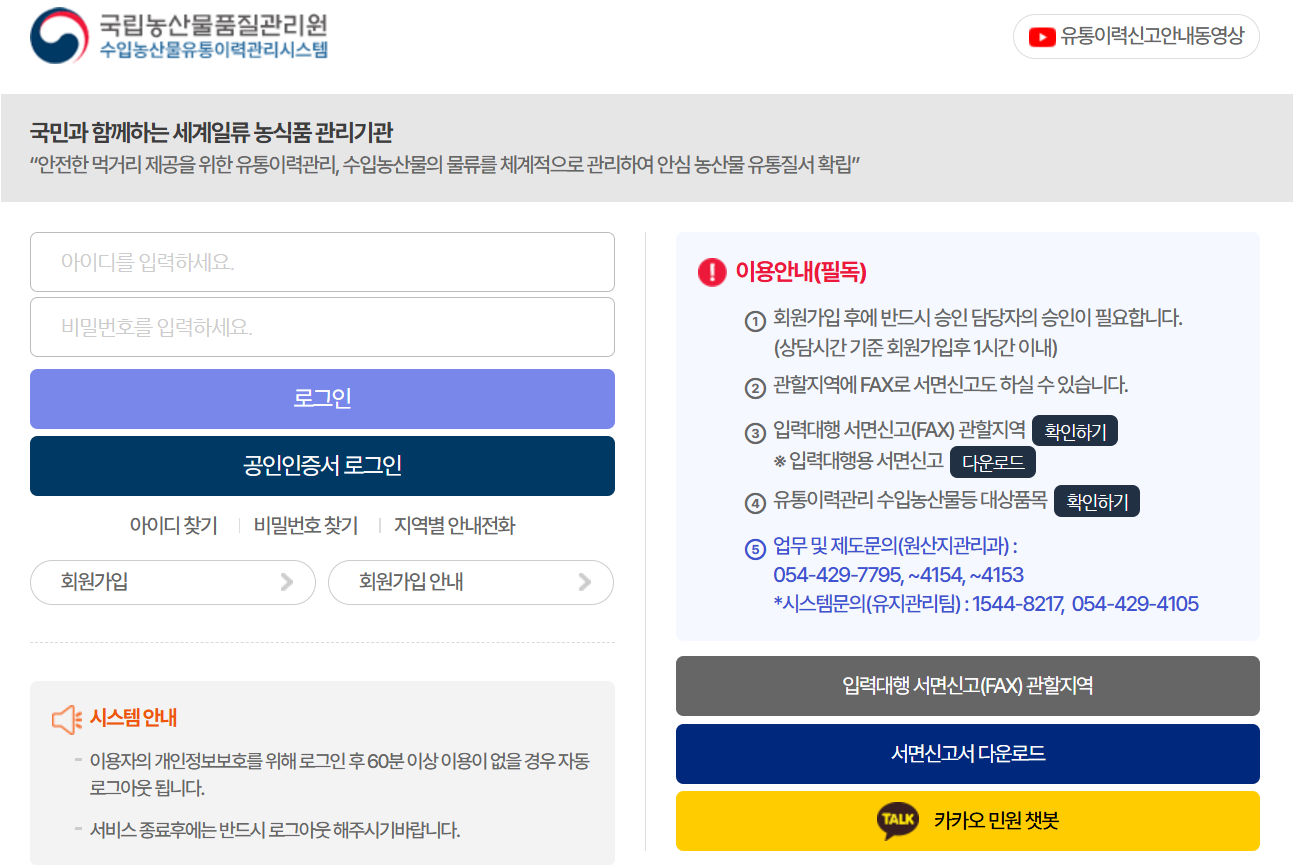
Task: Click the 관할지역에 FAX로 서면신고도 notice line
Action: (x=950, y=385)
